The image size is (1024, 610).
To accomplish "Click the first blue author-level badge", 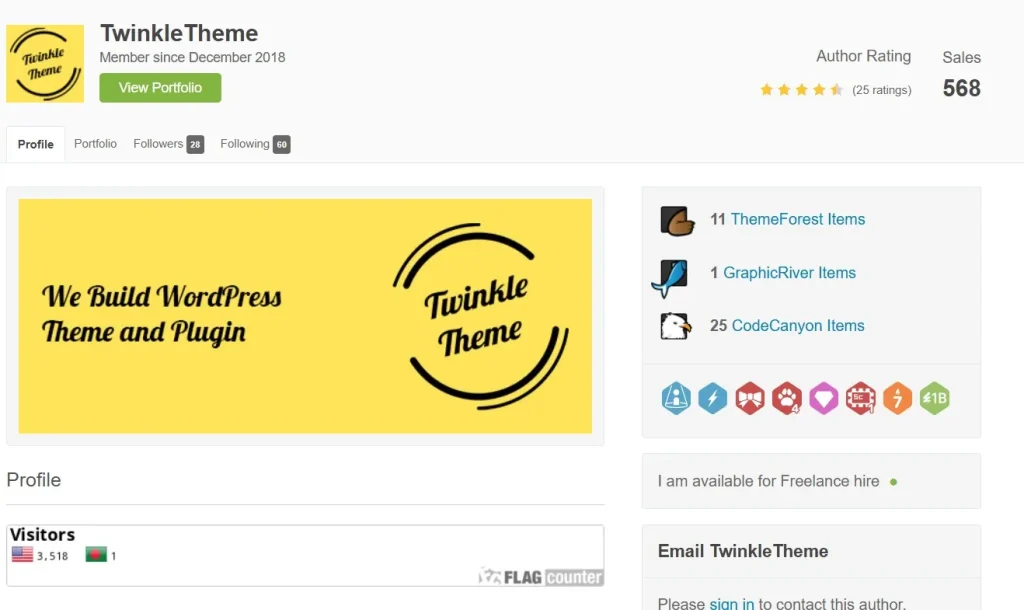I will click(x=676, y=398).
